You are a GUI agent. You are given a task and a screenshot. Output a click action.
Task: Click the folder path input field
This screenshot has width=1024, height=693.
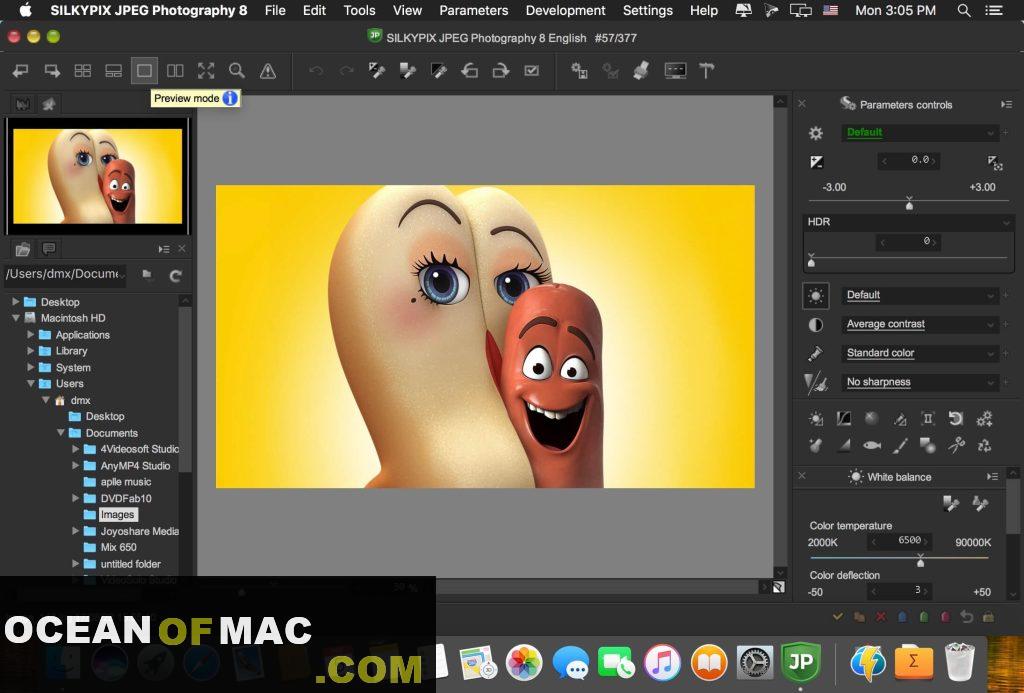coord(65,274)
